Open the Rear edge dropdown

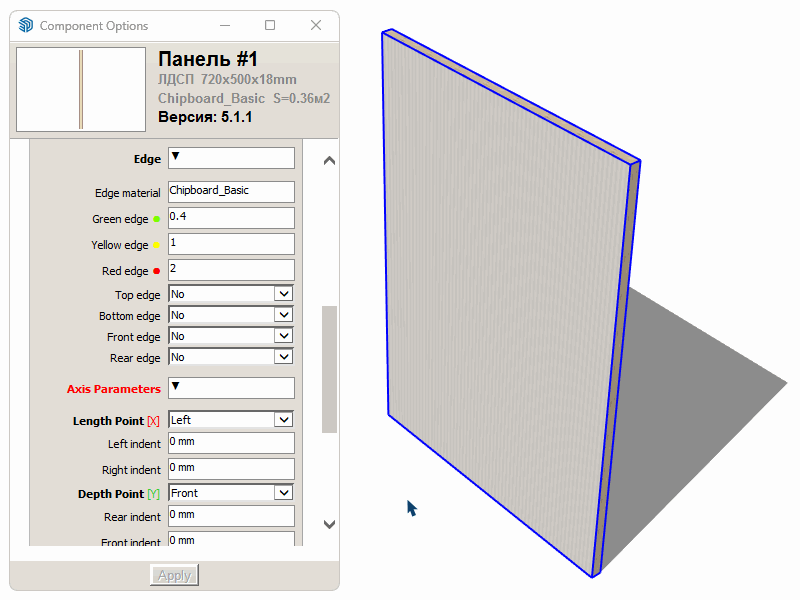tap(283, 356)
